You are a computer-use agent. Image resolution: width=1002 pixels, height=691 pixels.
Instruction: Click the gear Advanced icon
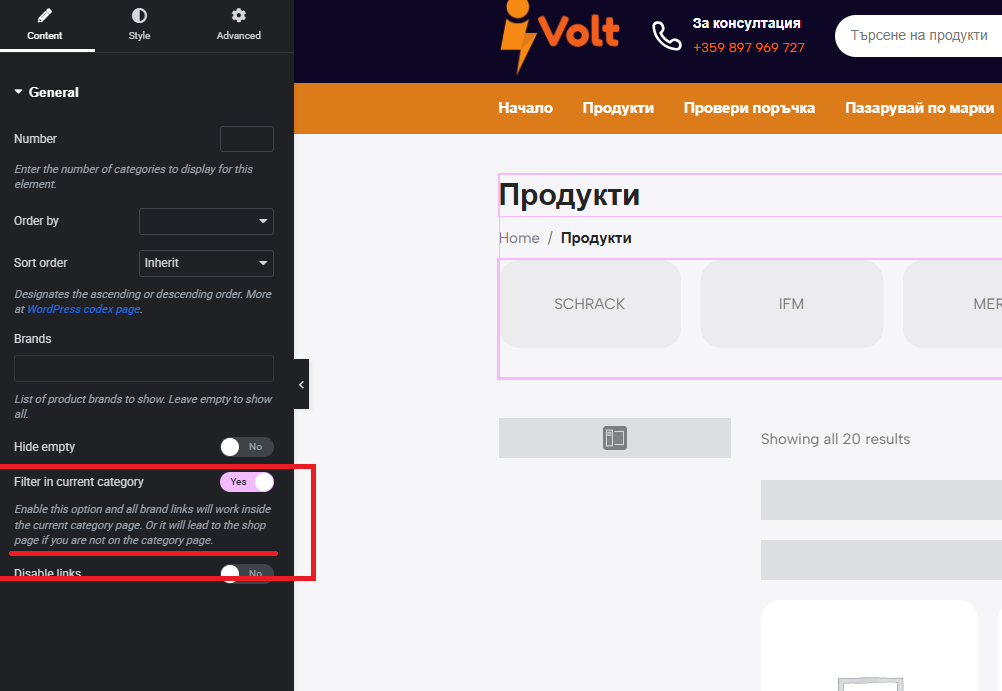point(238,15)
